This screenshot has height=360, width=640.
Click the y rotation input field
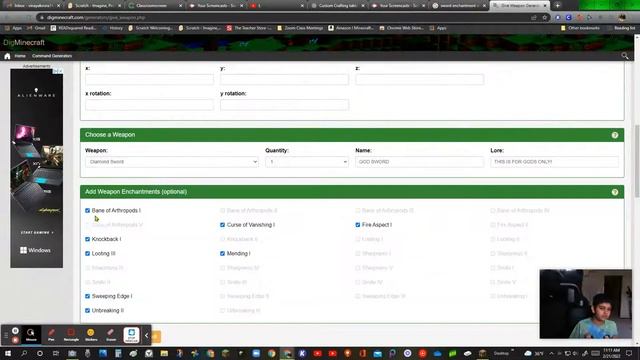tap(284, 105)
